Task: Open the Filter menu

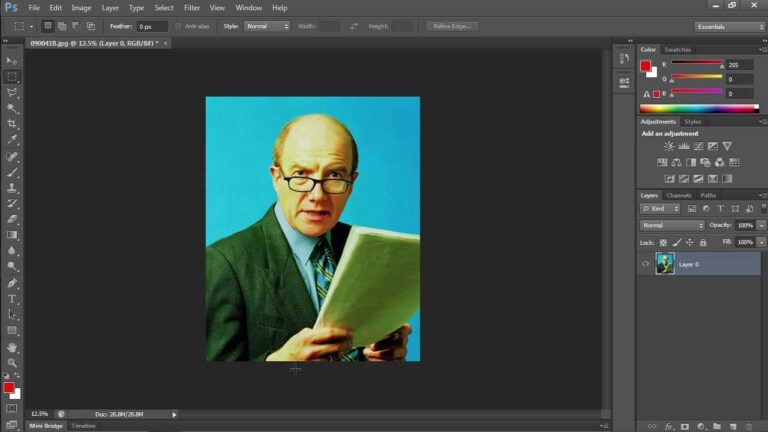Action: [x=192, y=8]
